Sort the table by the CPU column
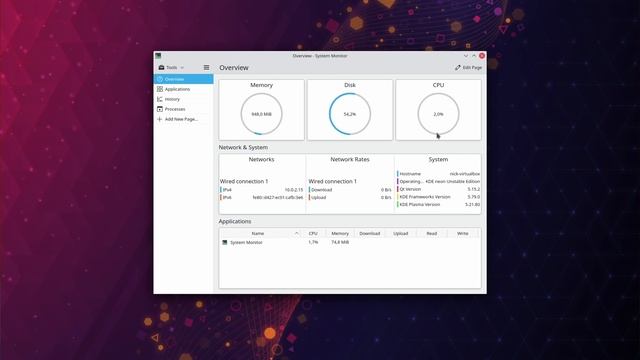640x360 pixels. (x=313, y=233)
